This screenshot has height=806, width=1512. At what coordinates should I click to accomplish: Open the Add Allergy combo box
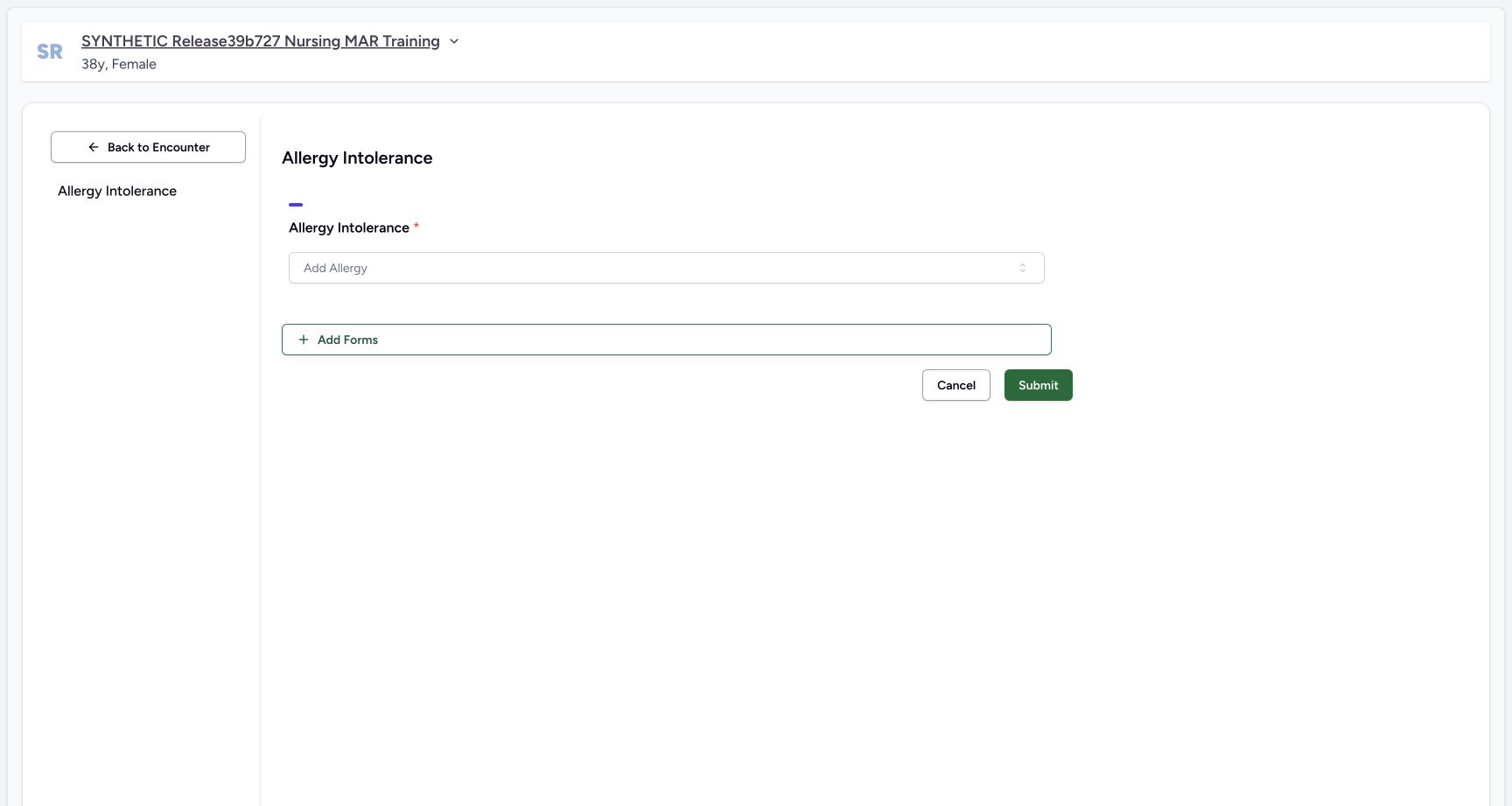tap(667, 268)
